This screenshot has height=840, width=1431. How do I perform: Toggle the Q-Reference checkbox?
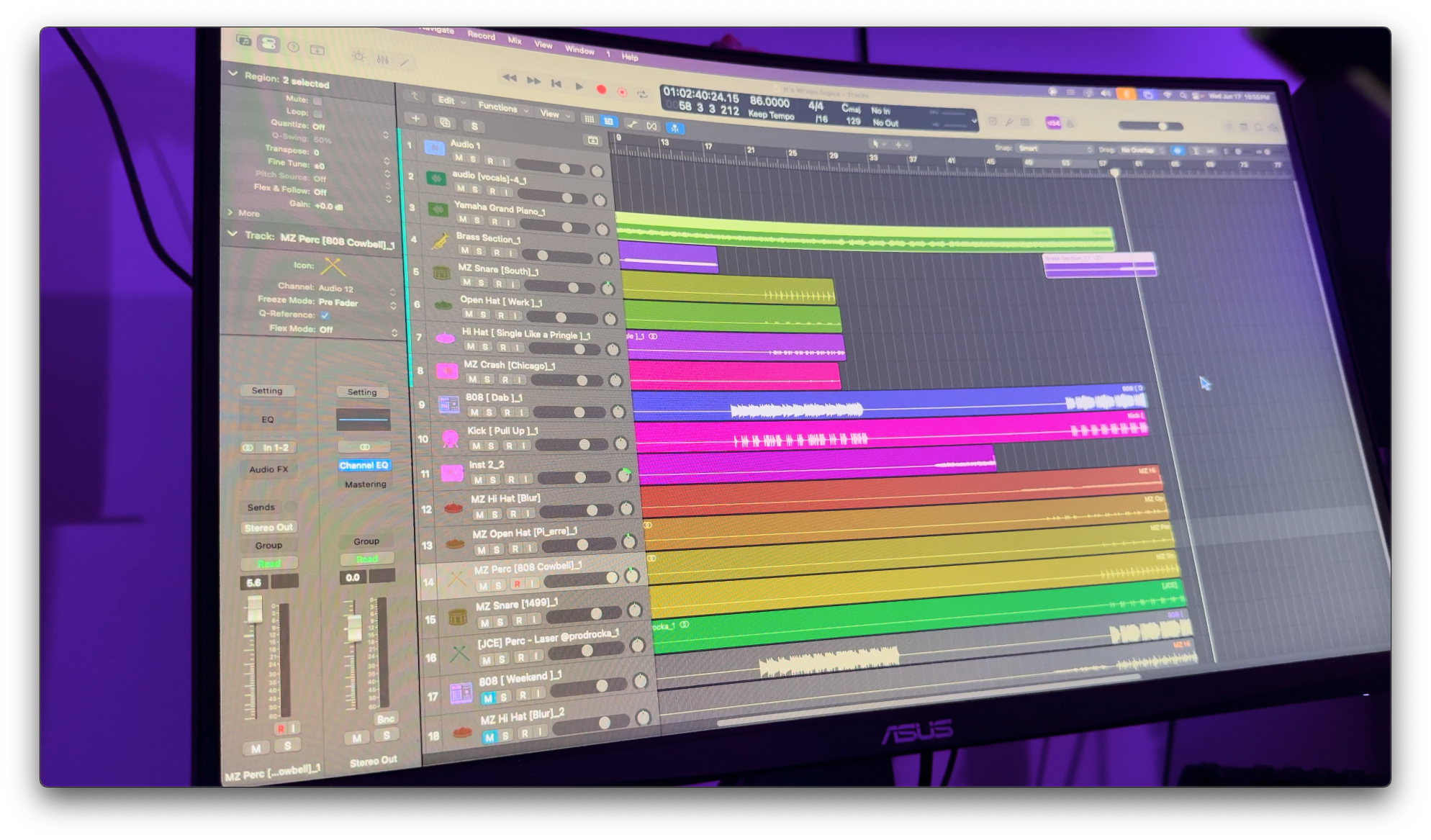(325, 315)
